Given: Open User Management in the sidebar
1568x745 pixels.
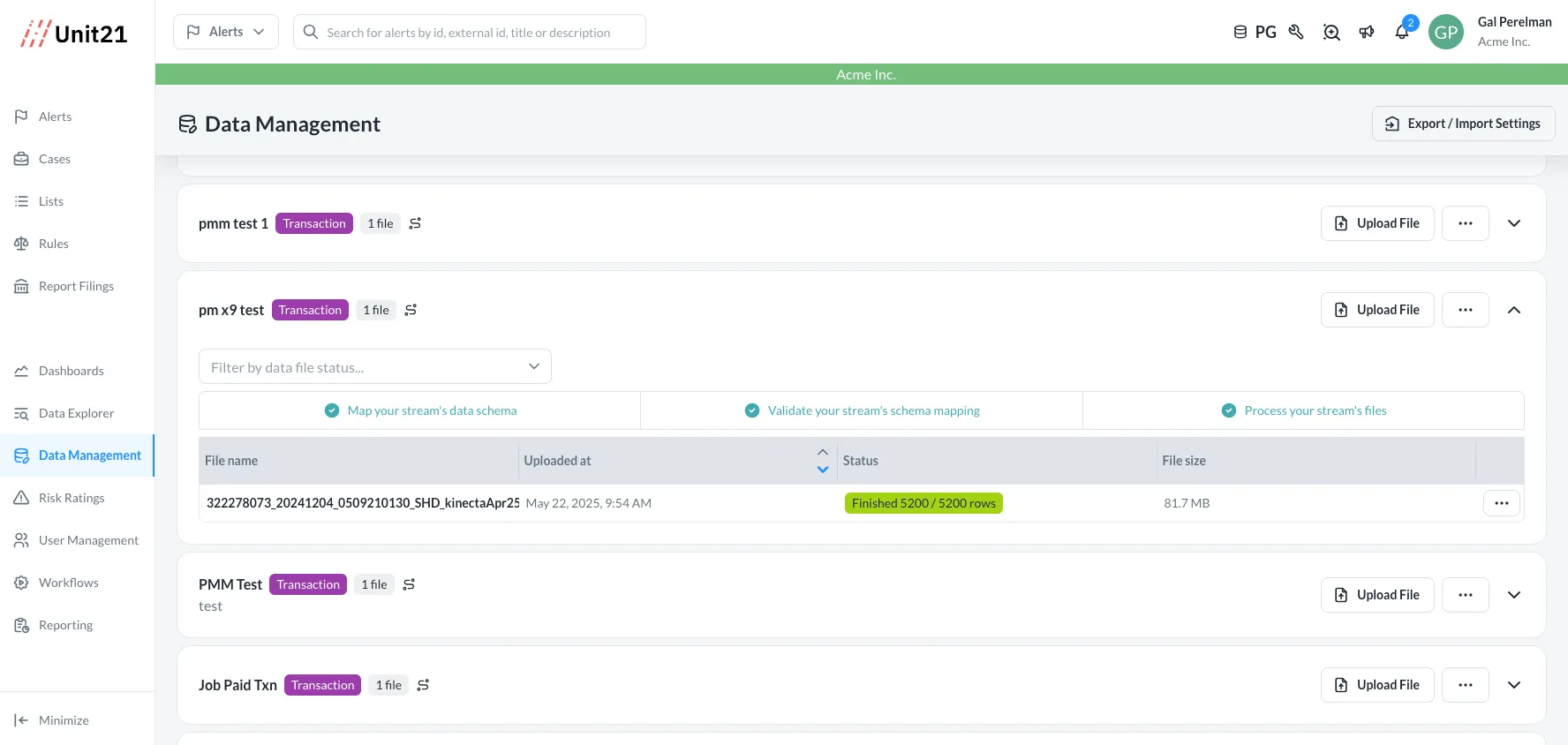Looking at the screenshot, I should (x=77, y=540).
